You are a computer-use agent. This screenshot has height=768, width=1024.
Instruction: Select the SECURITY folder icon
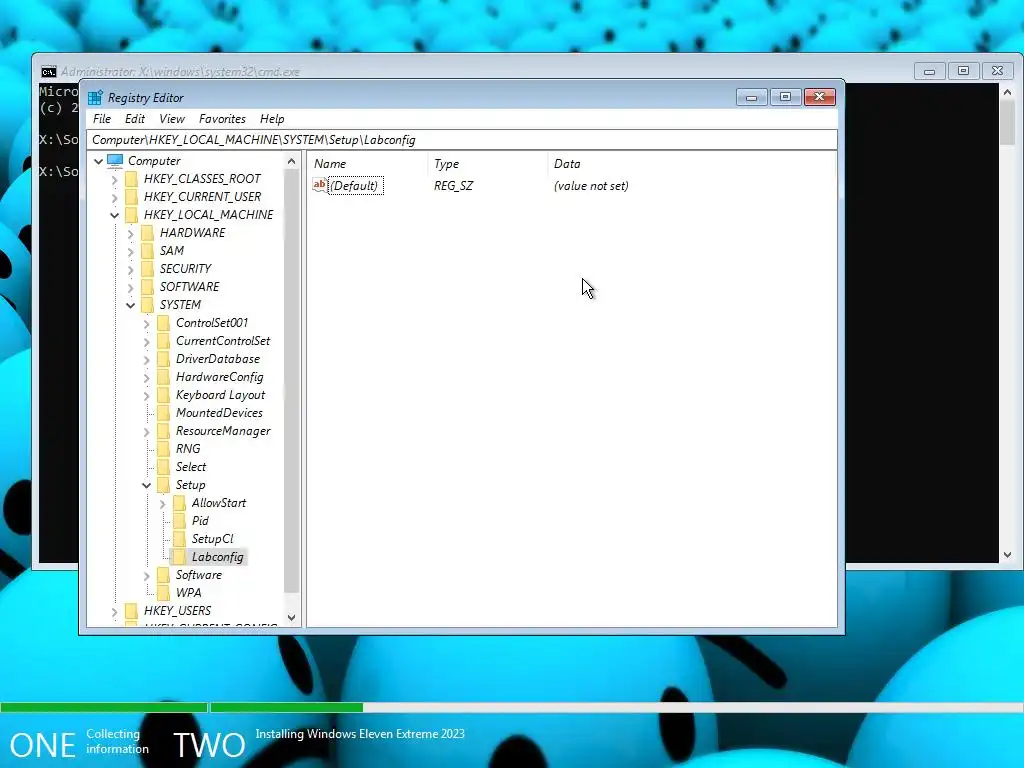148,269
